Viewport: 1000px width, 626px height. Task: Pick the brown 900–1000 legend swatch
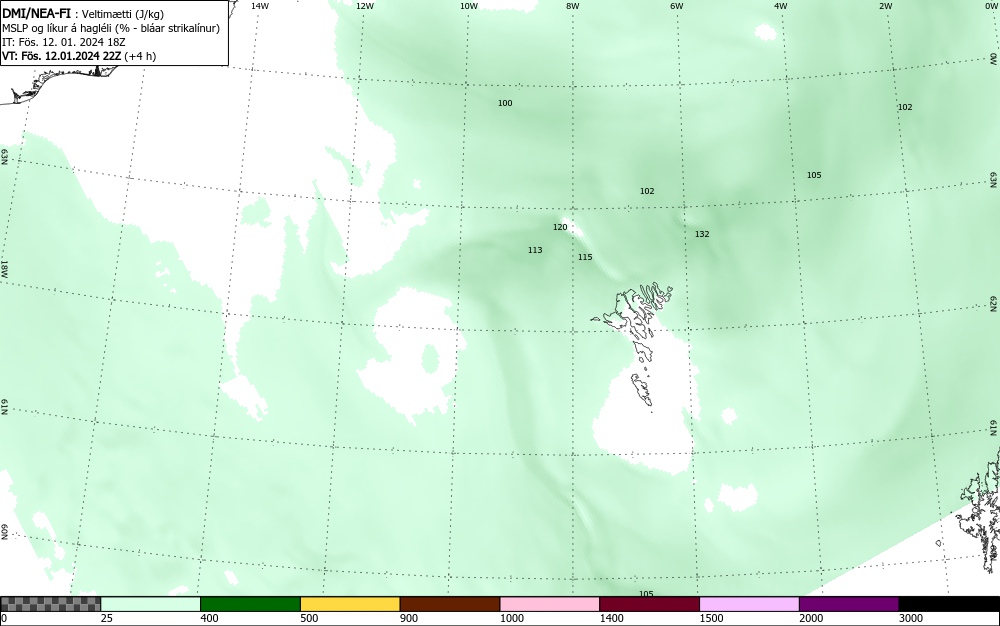(x=450, y=604)
